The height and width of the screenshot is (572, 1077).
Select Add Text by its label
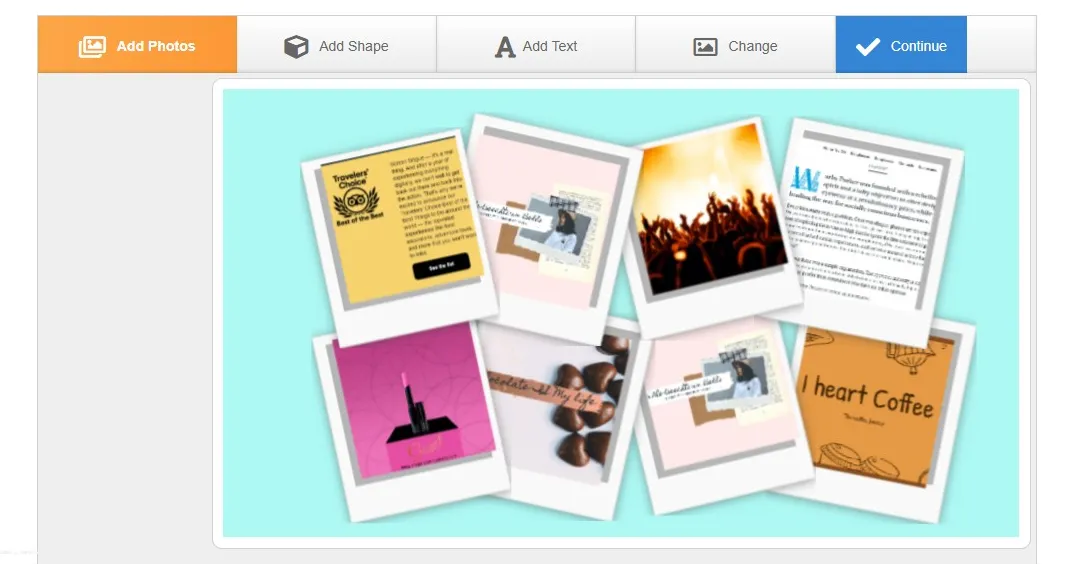point(549,46)
